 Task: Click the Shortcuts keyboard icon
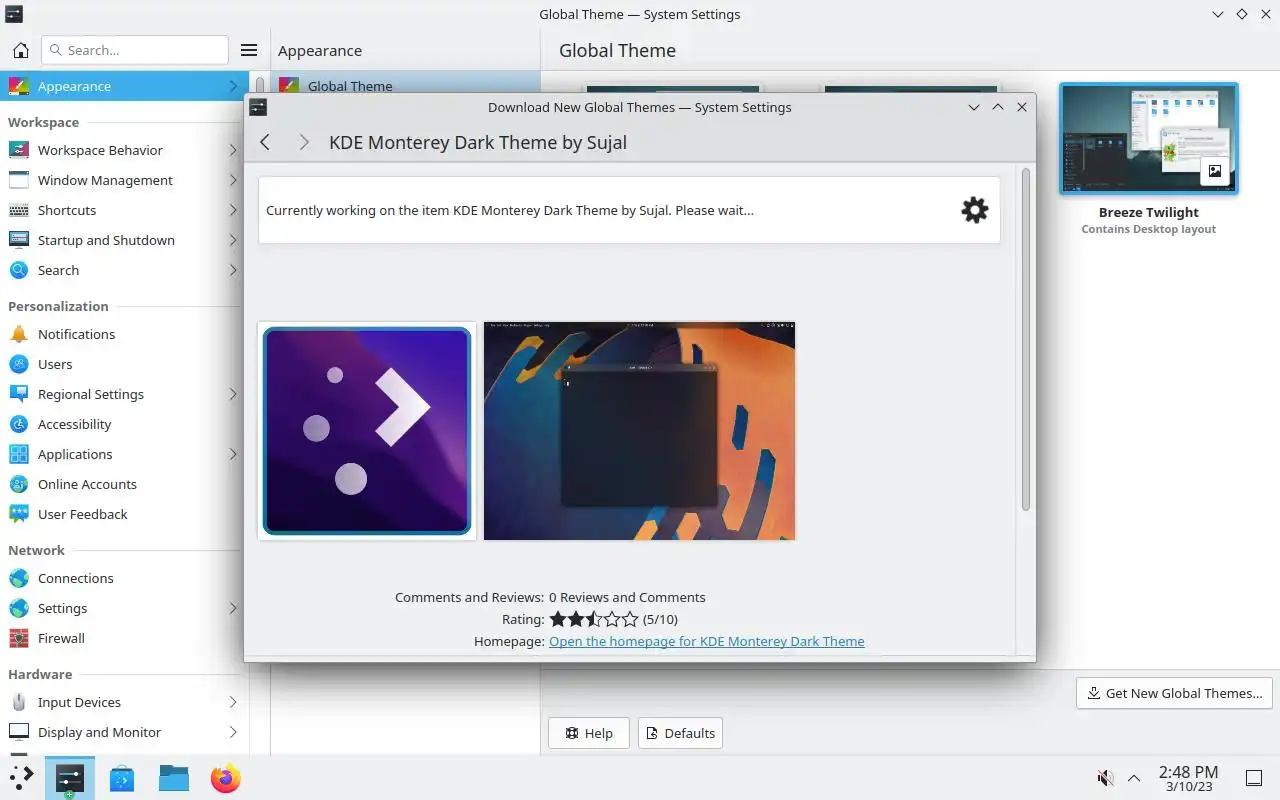19,210
